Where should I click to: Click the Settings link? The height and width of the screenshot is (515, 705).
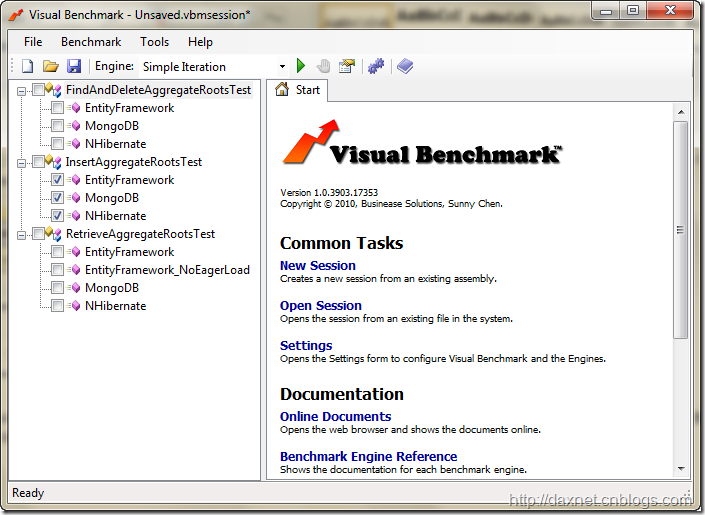306,345
